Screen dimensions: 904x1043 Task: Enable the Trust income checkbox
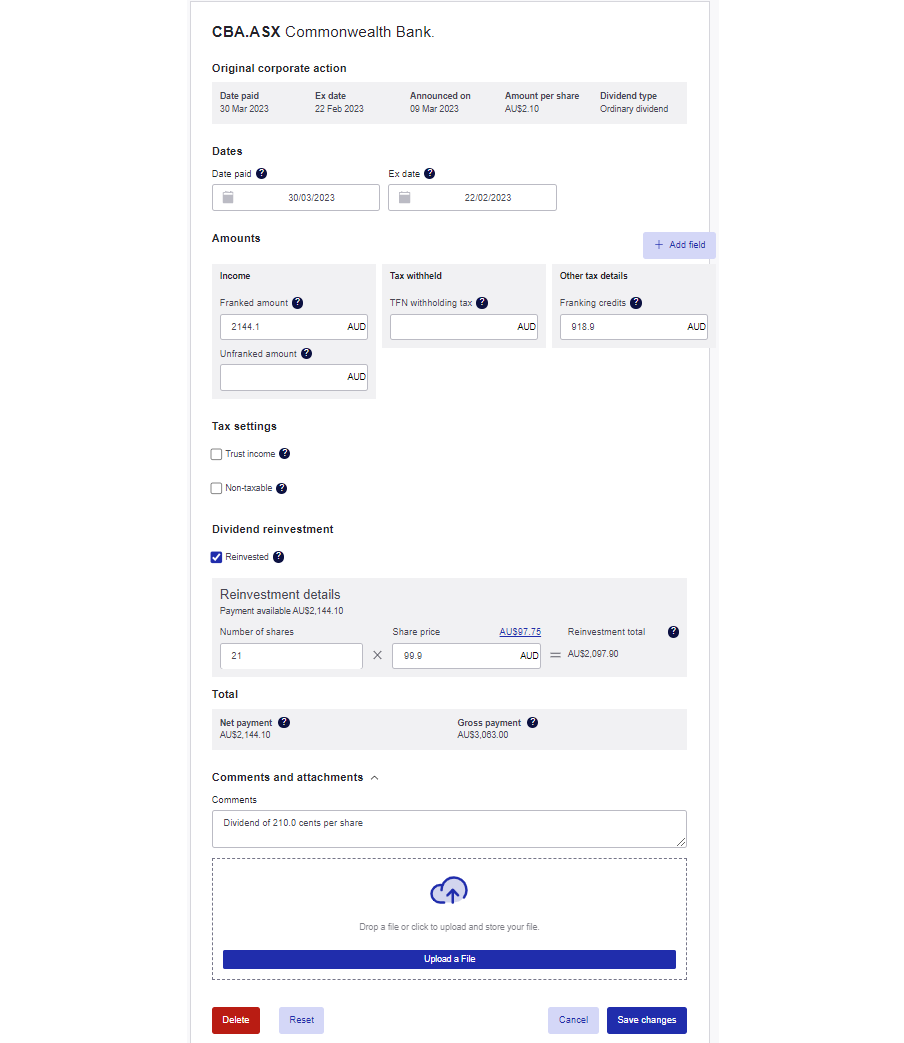coord(216,453)
